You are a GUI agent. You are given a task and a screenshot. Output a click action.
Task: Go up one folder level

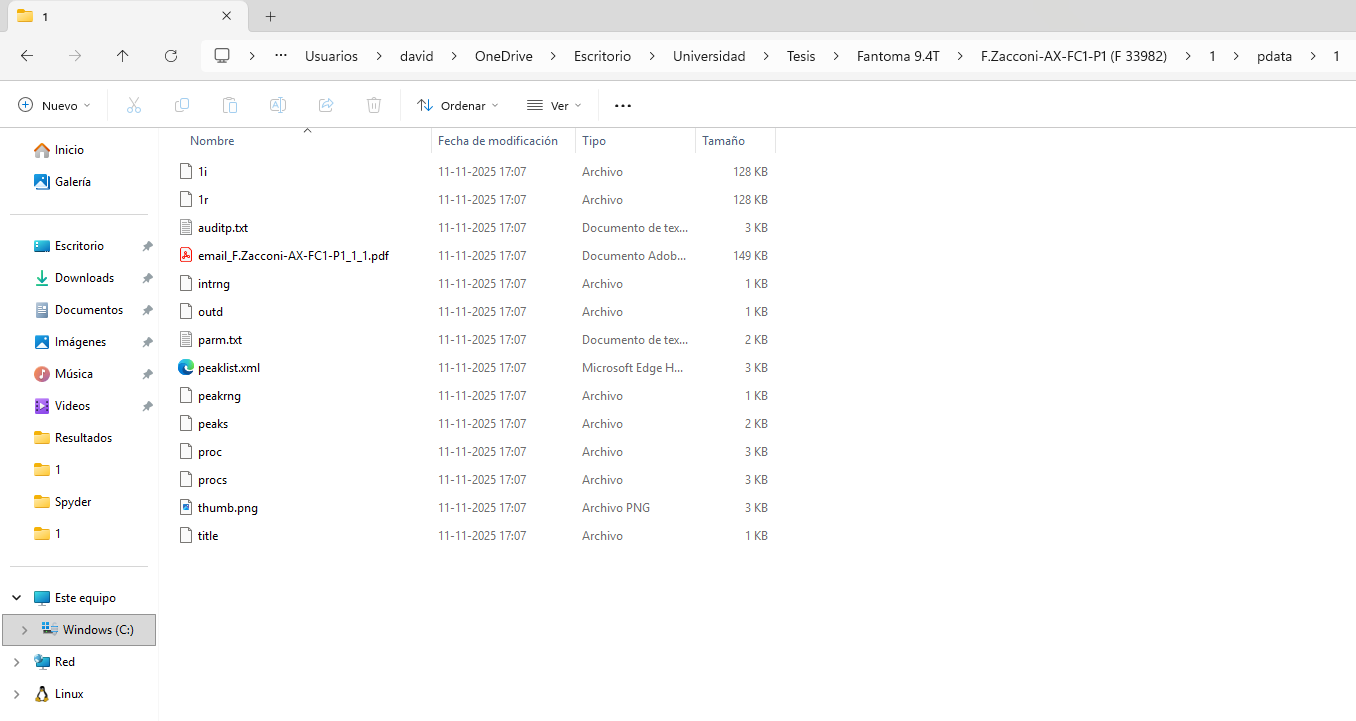point(123,56)
